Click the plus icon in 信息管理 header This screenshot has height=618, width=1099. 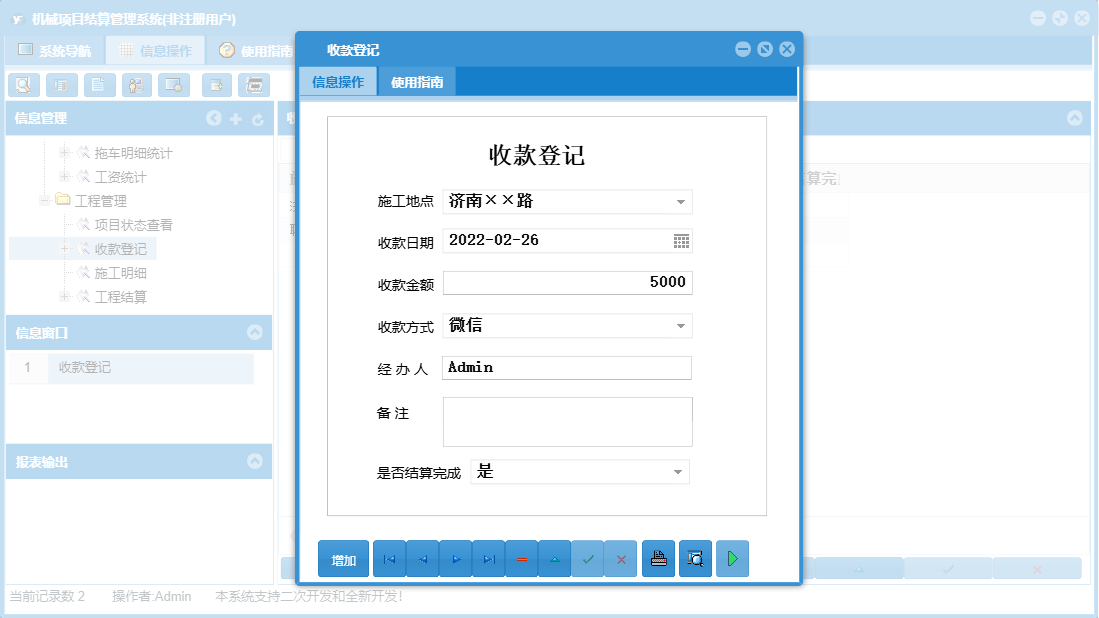tap(236, 118)
